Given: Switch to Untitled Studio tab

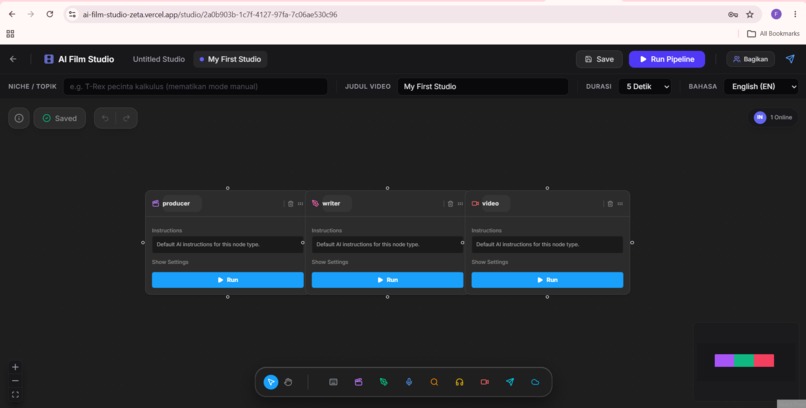Looking at the screenshot, I should tap(159, 59).
